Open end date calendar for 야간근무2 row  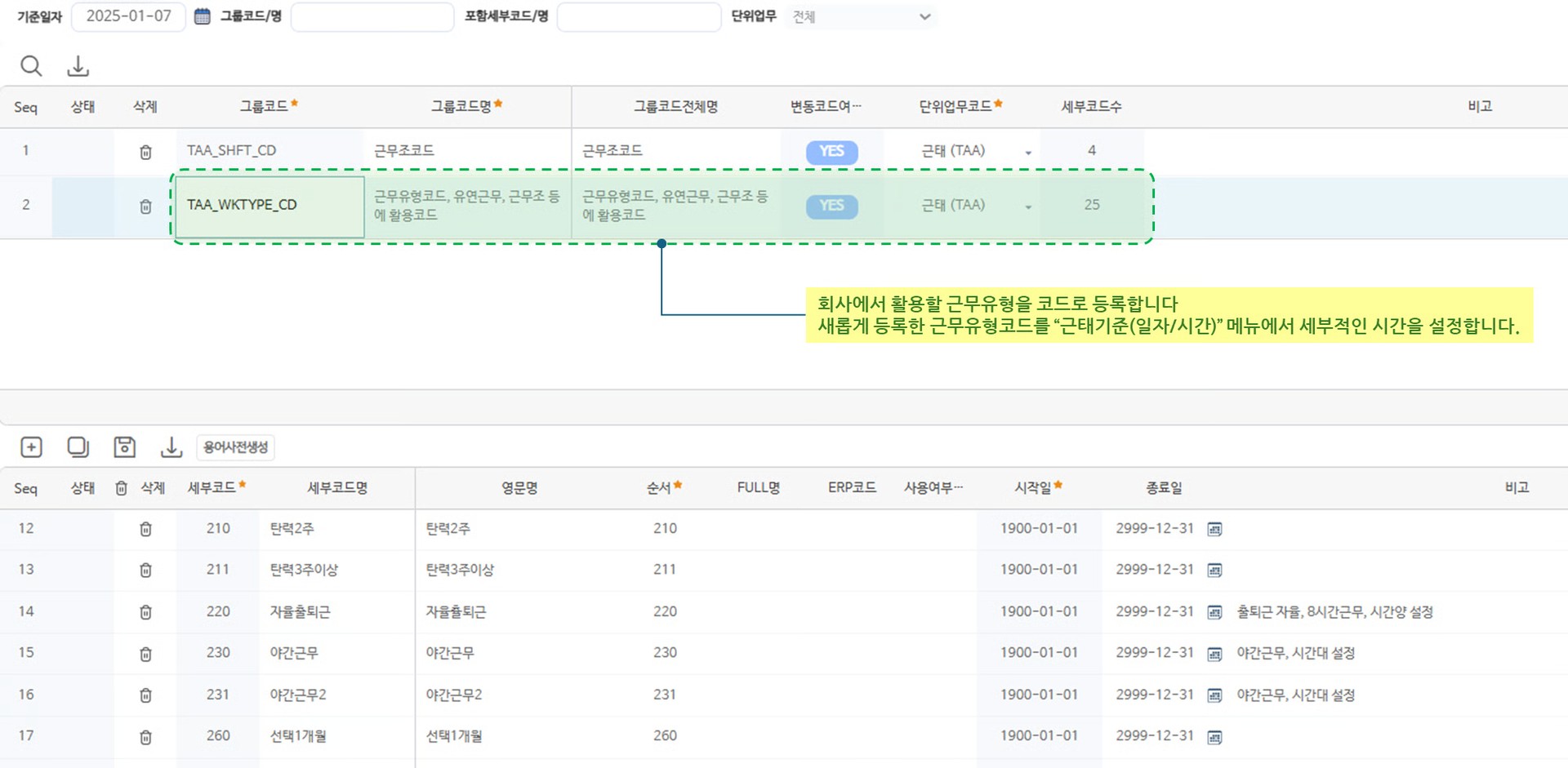tap(1214, 695)
